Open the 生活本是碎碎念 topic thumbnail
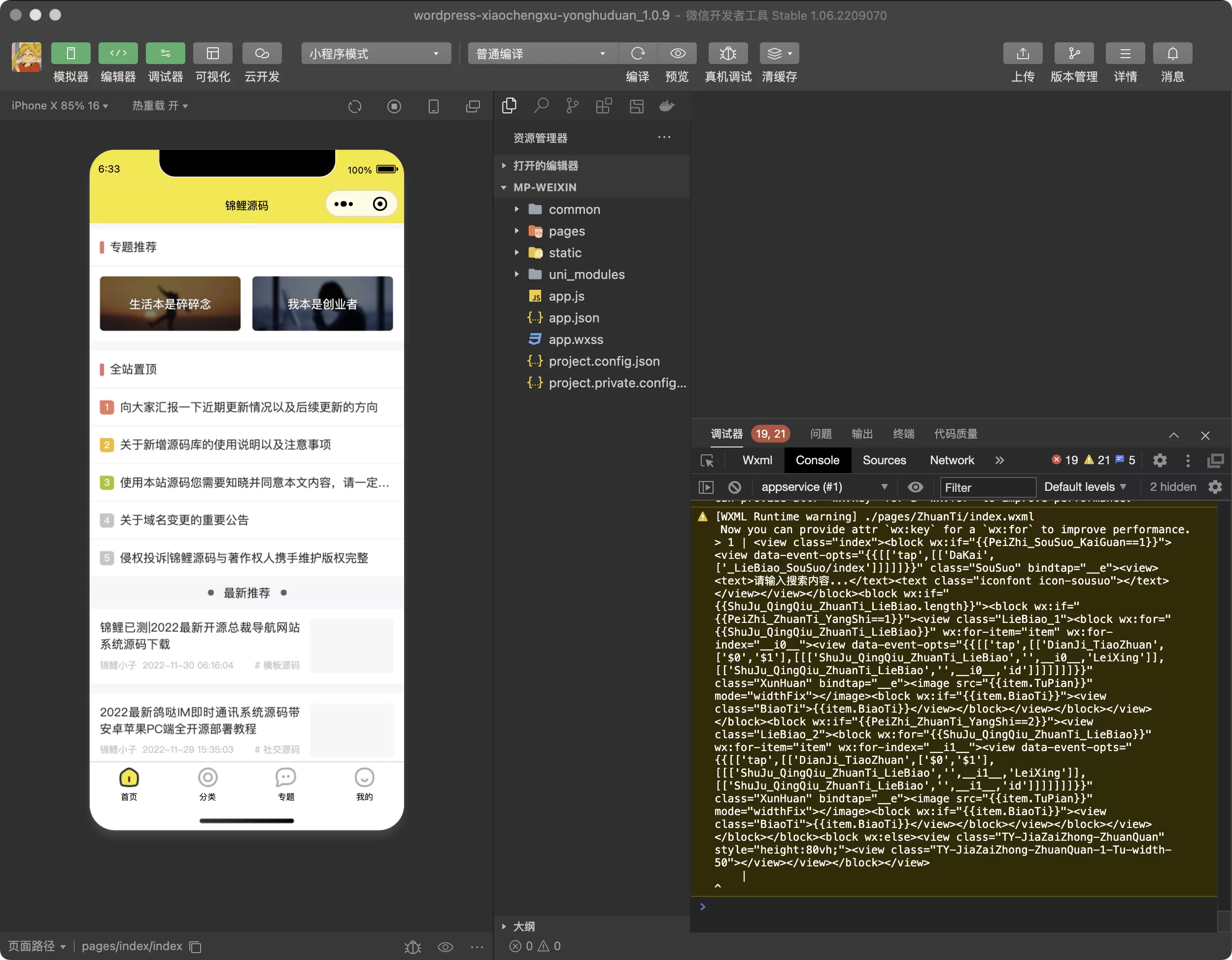Image resolution: width=1232 pixels, height=960 pixels. click(x=170, y=304)
